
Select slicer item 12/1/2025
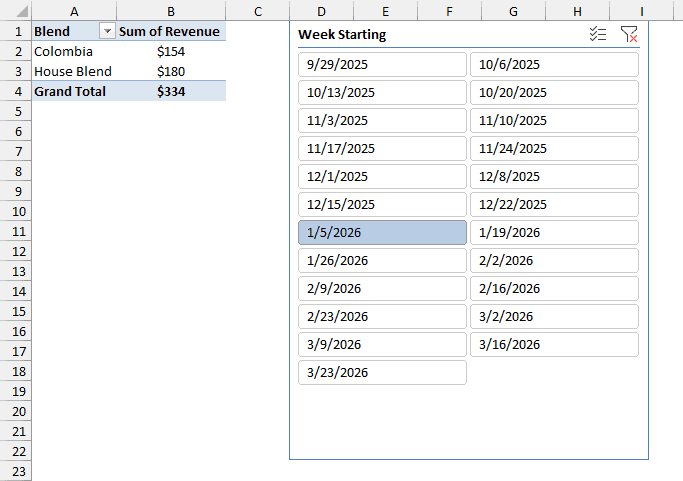(x=382, y=176)
